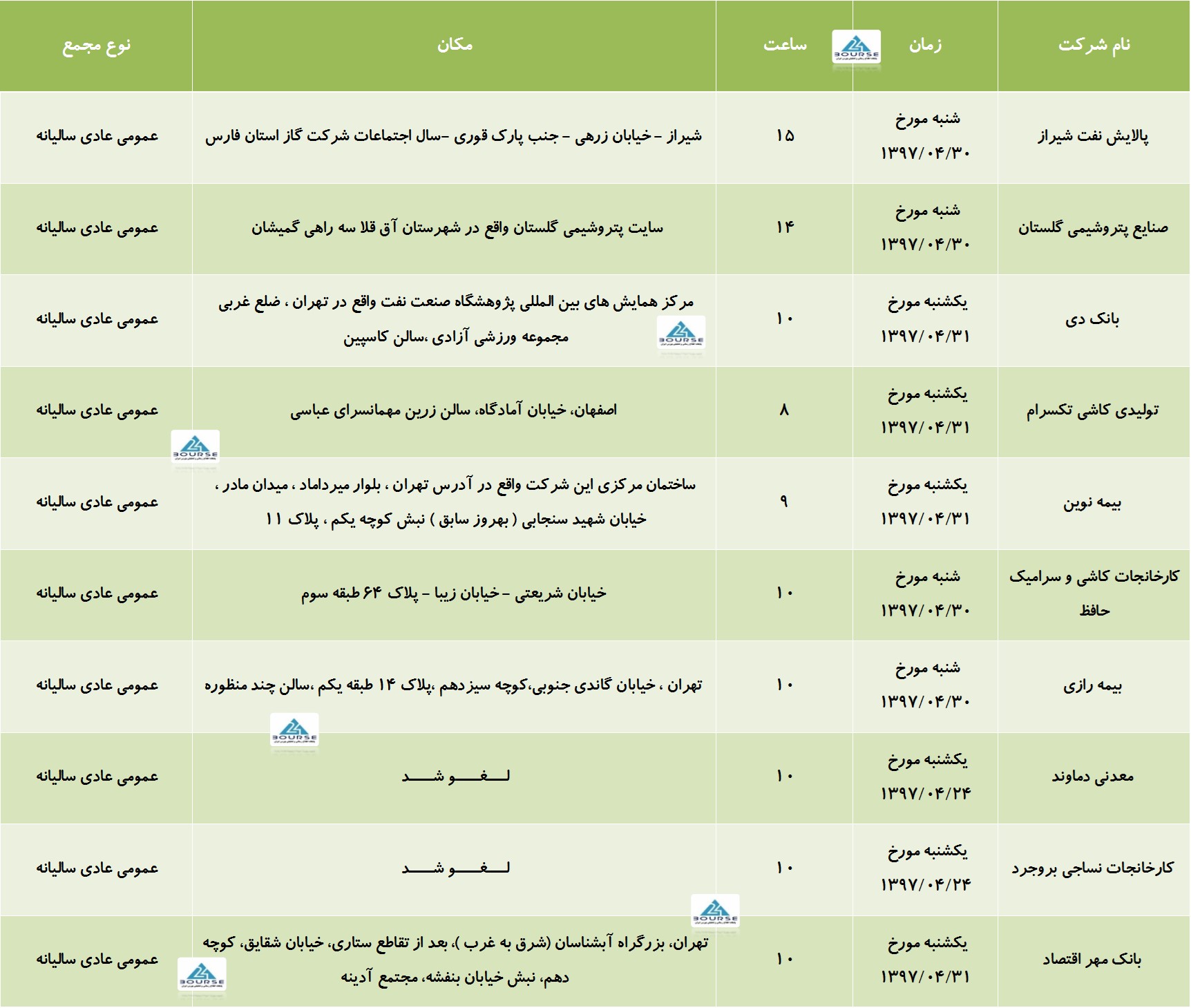Select company name 'بیمه نوین'

pyautogui.click(x=1092, y=502)
